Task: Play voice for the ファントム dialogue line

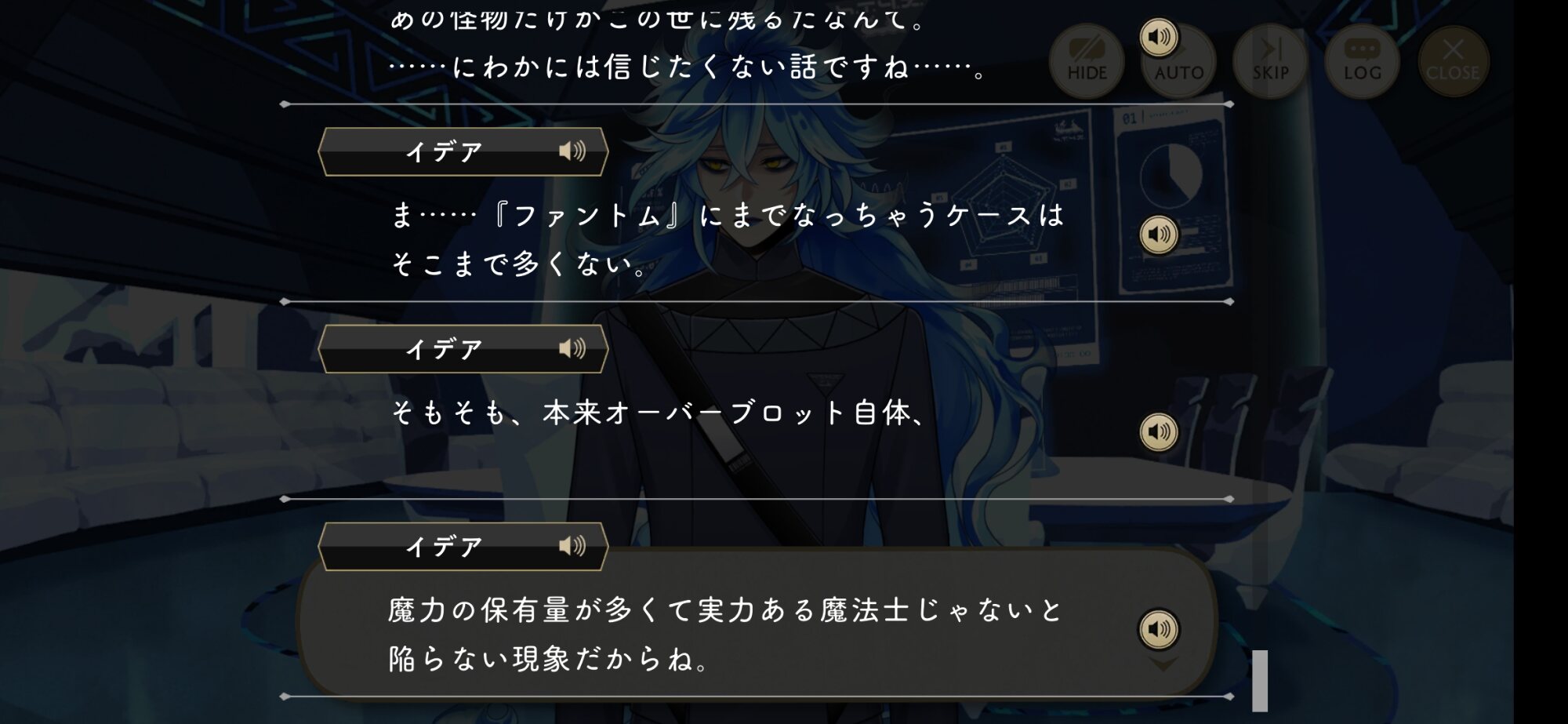Action: (x=1159, y=234)
